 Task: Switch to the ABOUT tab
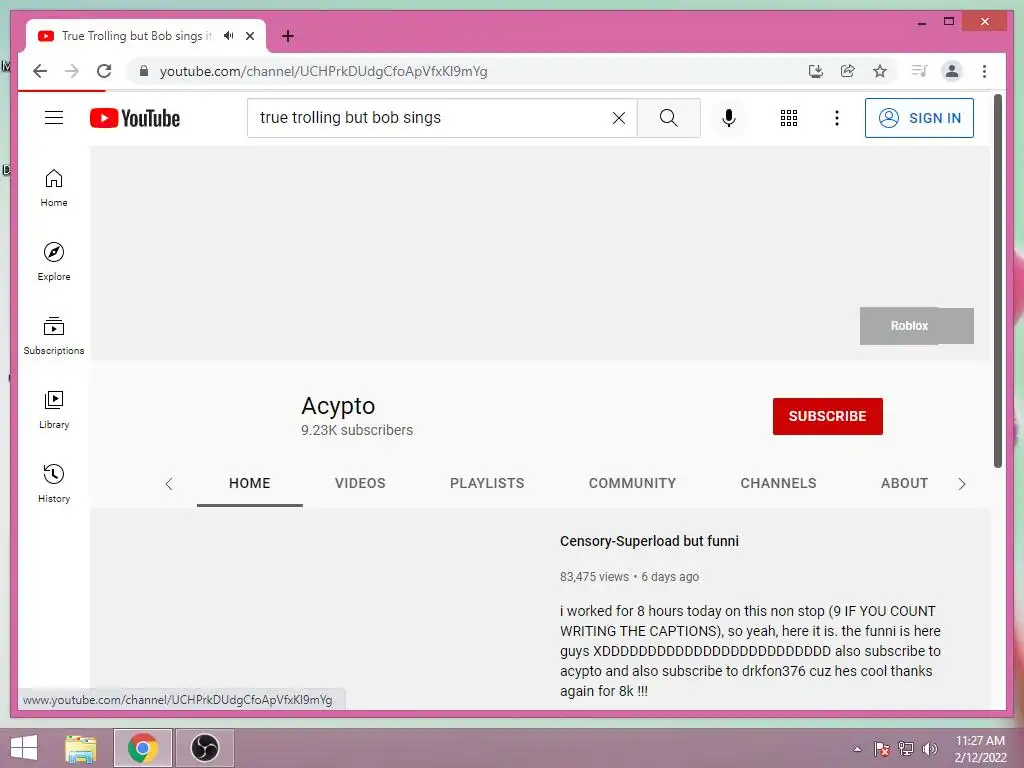click(904, 483)
